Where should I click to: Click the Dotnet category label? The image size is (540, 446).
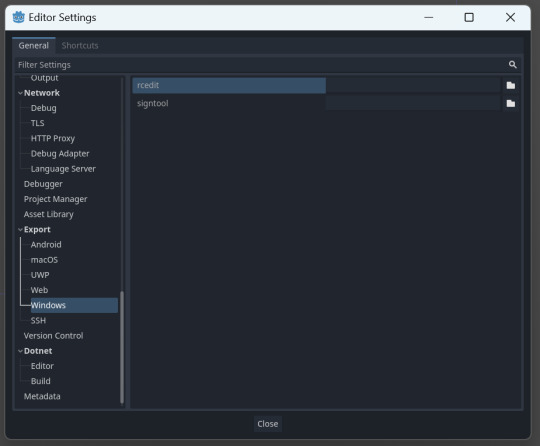coord(38,351)
